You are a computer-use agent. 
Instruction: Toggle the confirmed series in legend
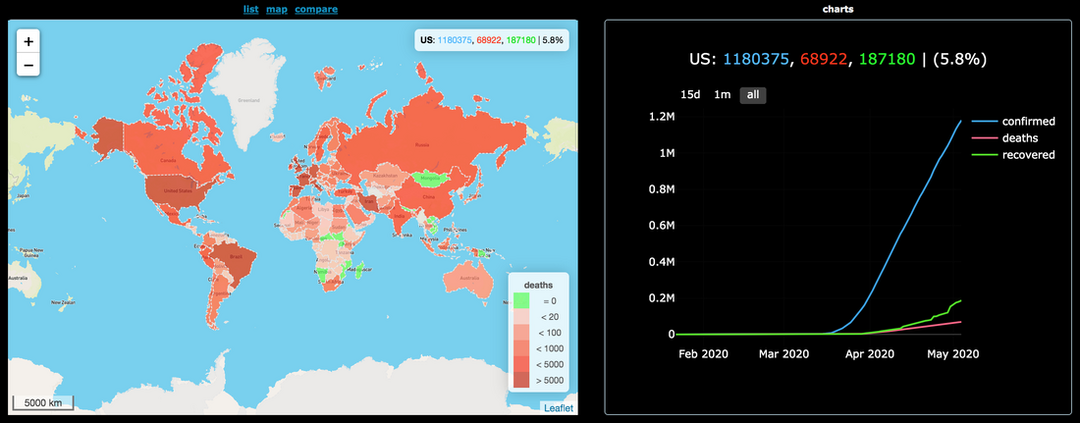[x=1012, y=121]
